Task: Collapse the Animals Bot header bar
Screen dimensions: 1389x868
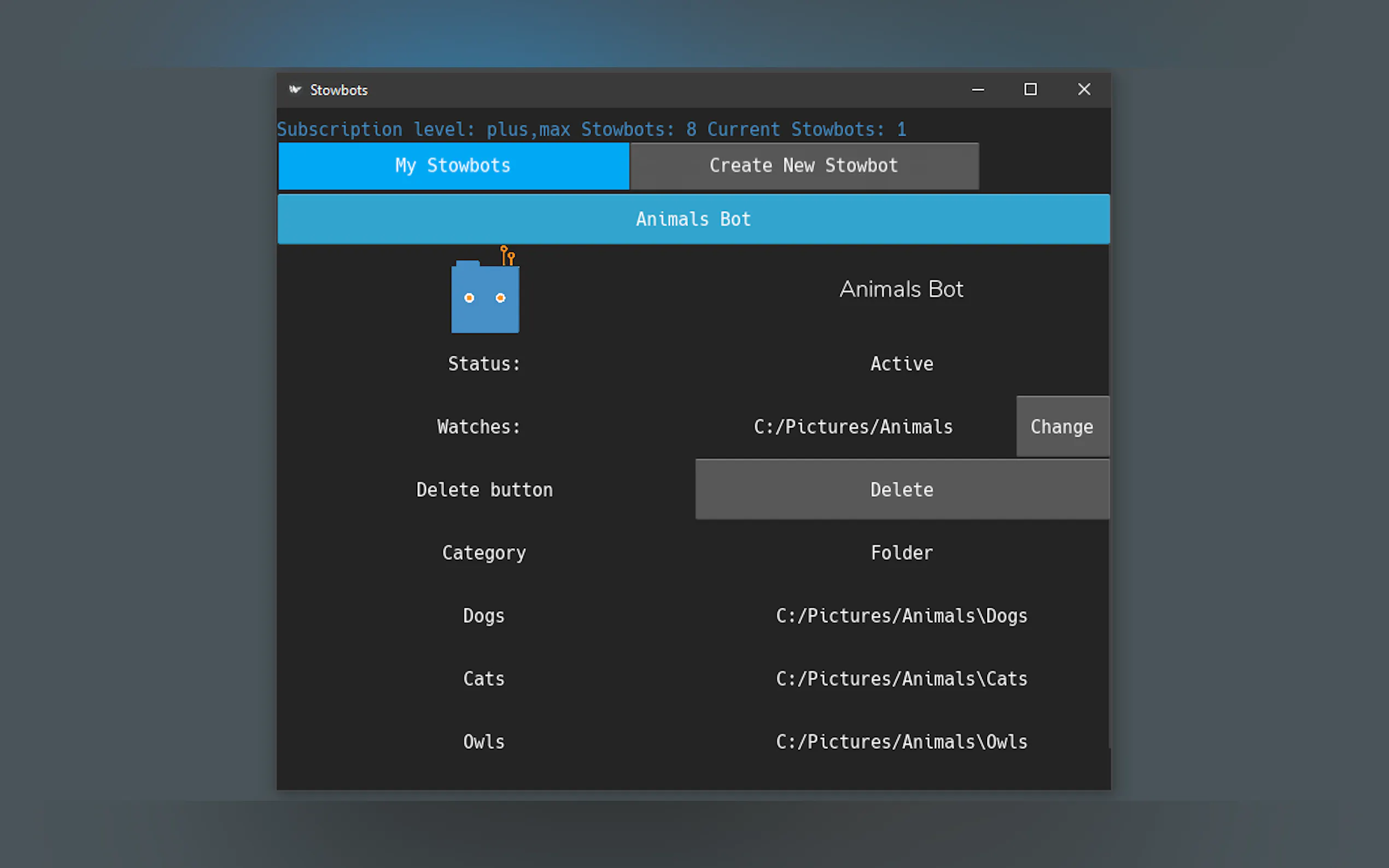Action: (693, 219)
